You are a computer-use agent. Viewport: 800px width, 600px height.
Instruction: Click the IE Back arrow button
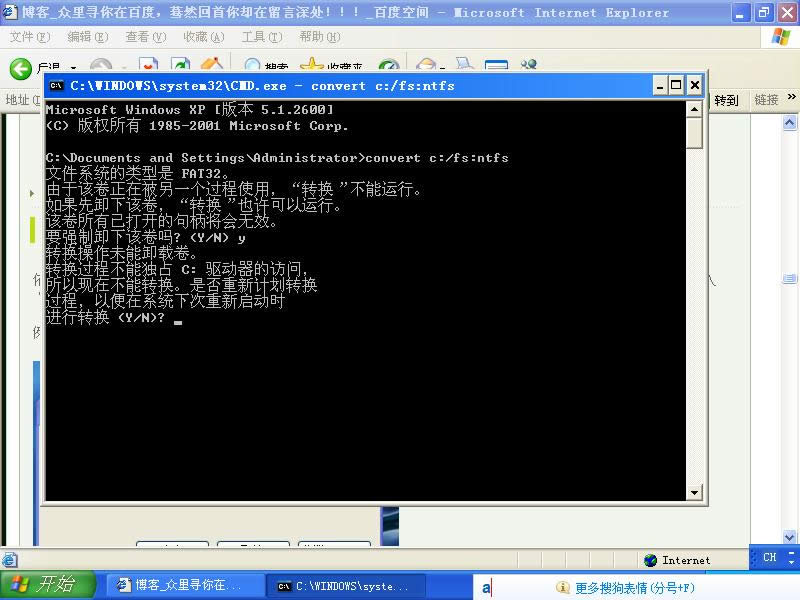20,68
